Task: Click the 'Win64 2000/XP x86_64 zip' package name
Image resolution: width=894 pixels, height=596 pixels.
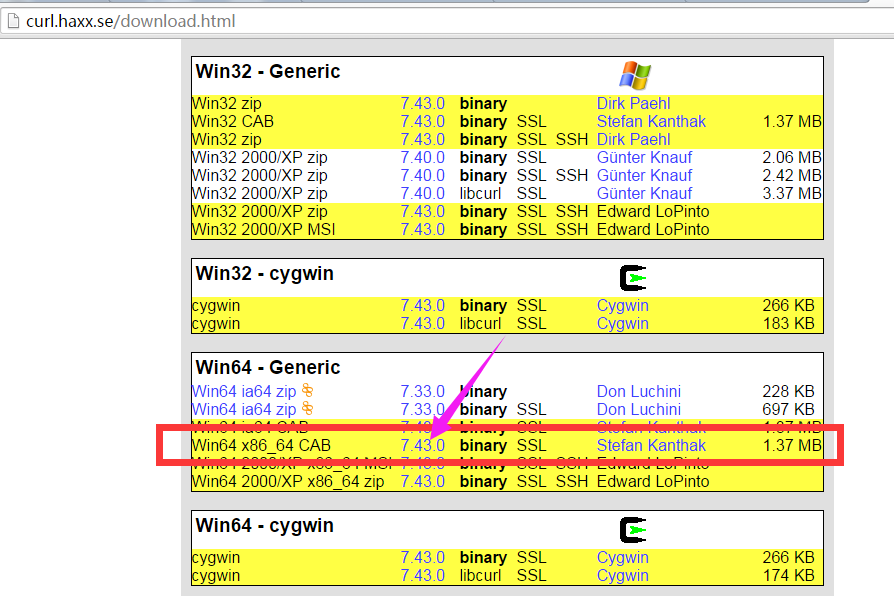Action: point(288,481)
